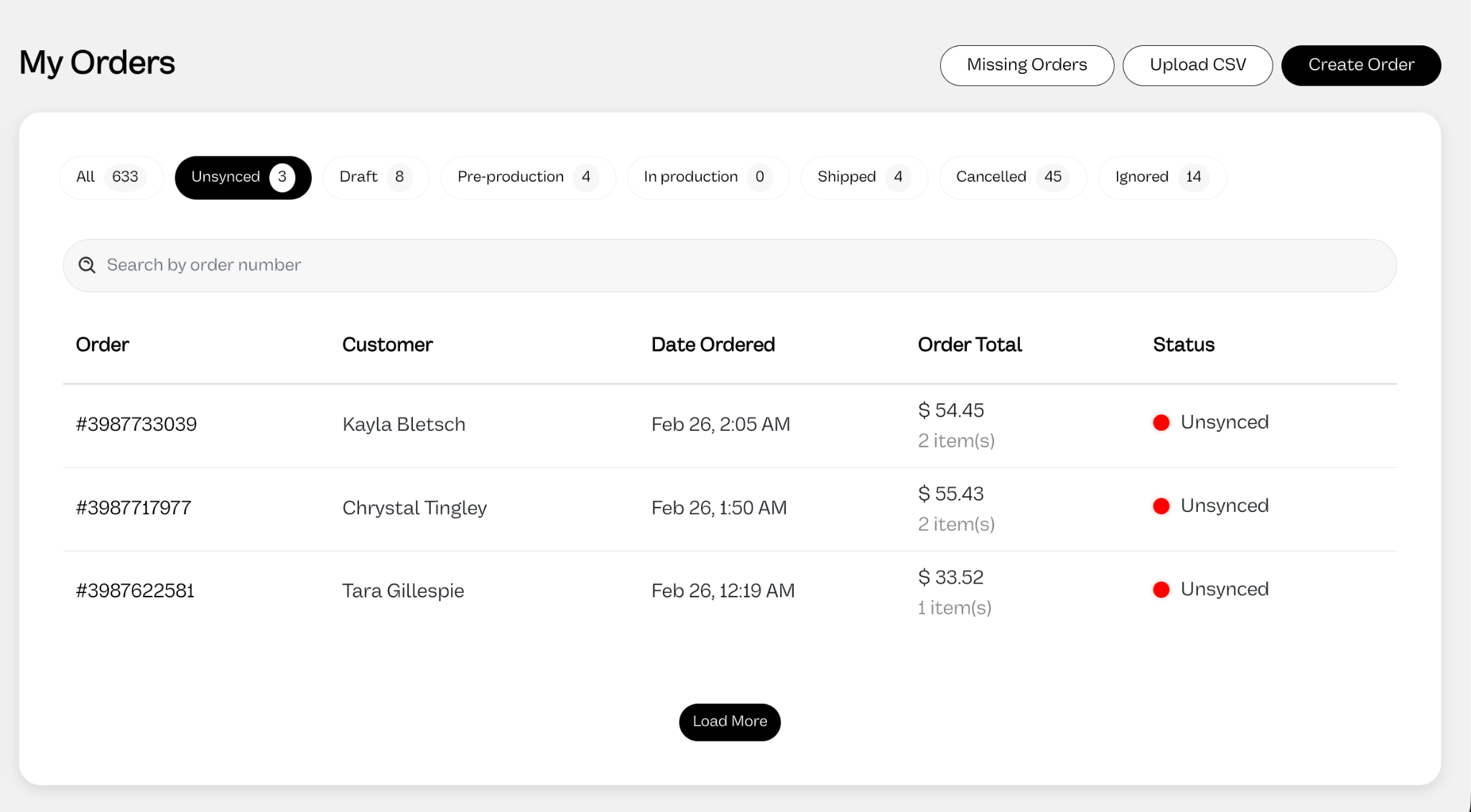Viewport: 1471px width, 812px height.
Task: Click the Date Ordered column header
Action: pyautogui.click(x=713, y=345)
